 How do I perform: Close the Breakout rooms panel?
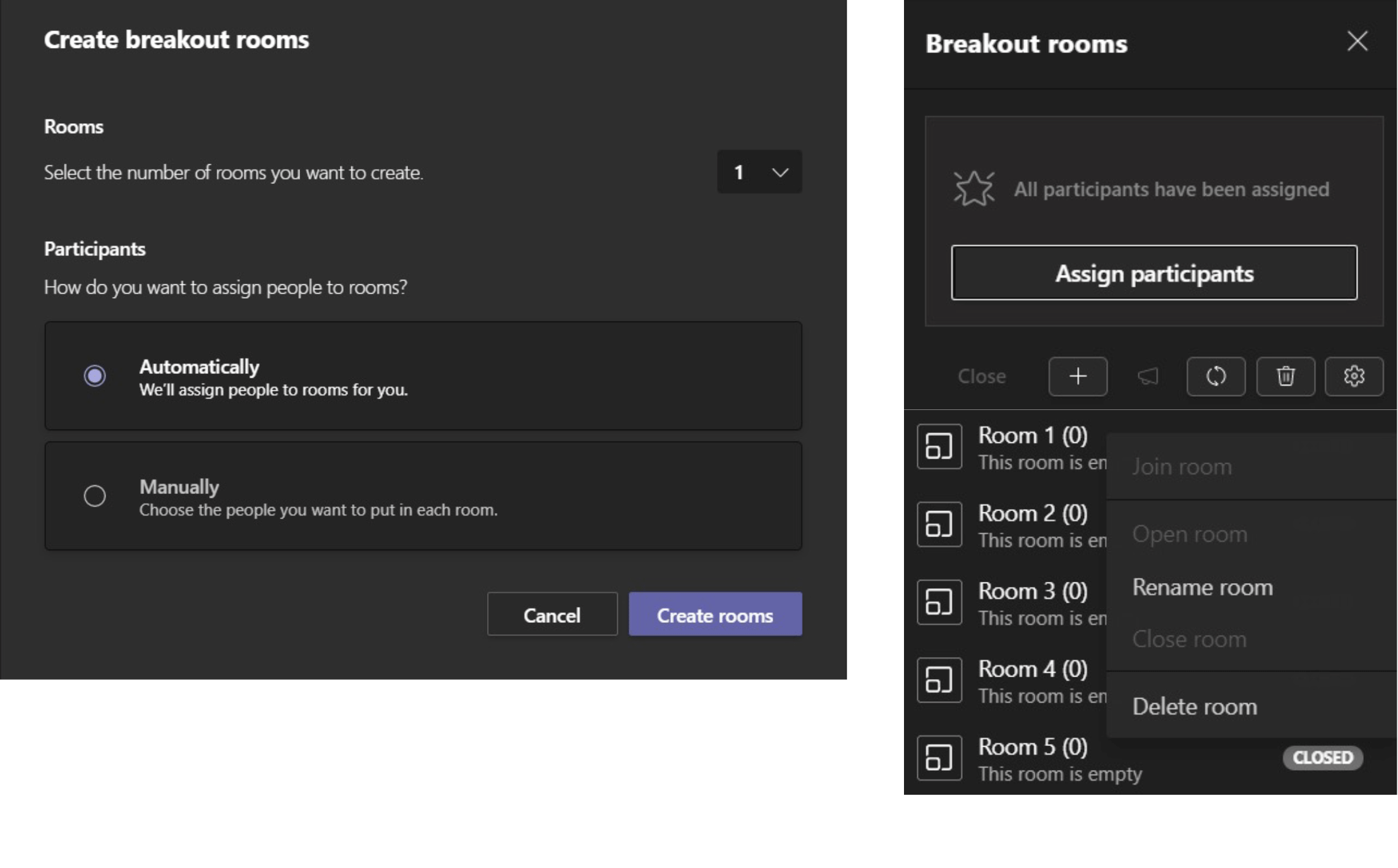[x=1356, y=42]
